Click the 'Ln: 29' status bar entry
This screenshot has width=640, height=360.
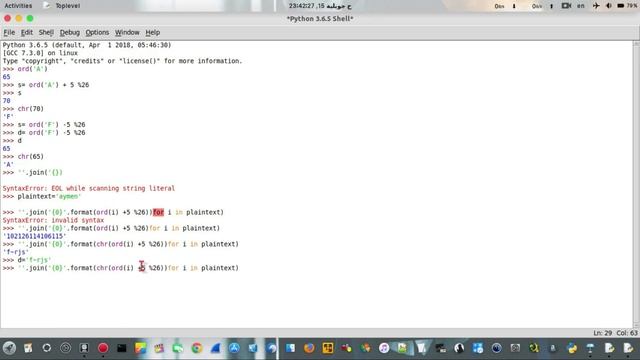click(x=602, y=333)
